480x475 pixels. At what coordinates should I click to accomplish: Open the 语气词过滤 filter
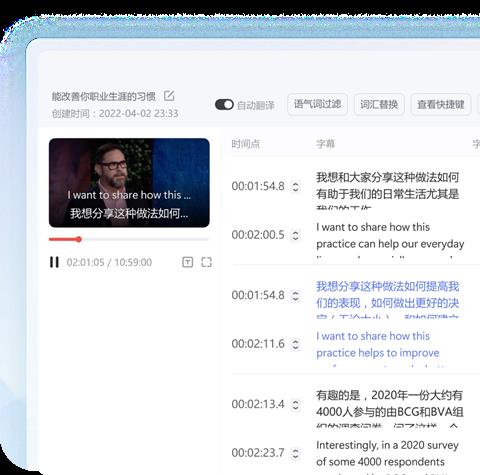tap(317, 105)
